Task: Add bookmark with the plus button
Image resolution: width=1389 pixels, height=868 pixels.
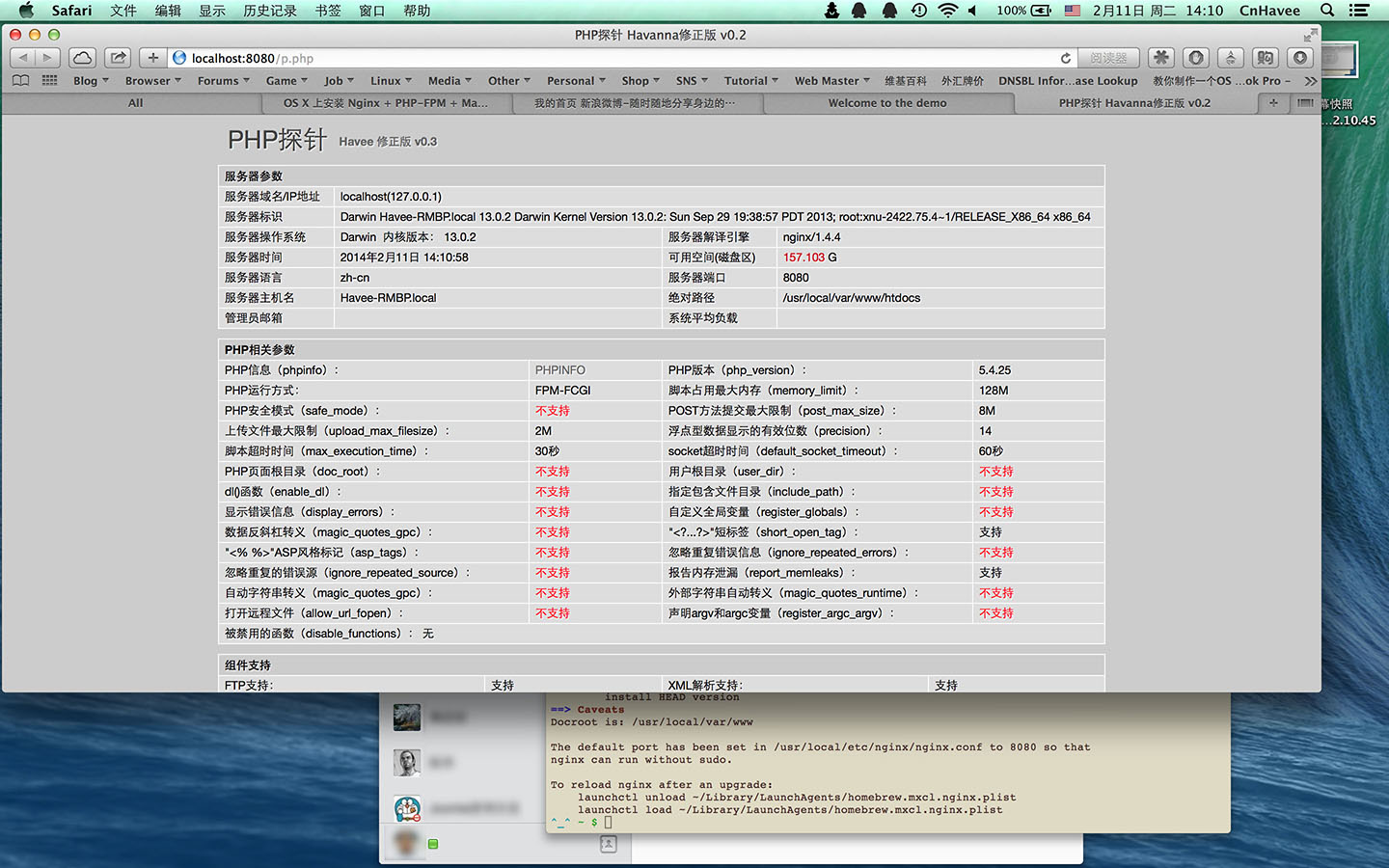Action: pyautogui.click(x=152, y=58)
